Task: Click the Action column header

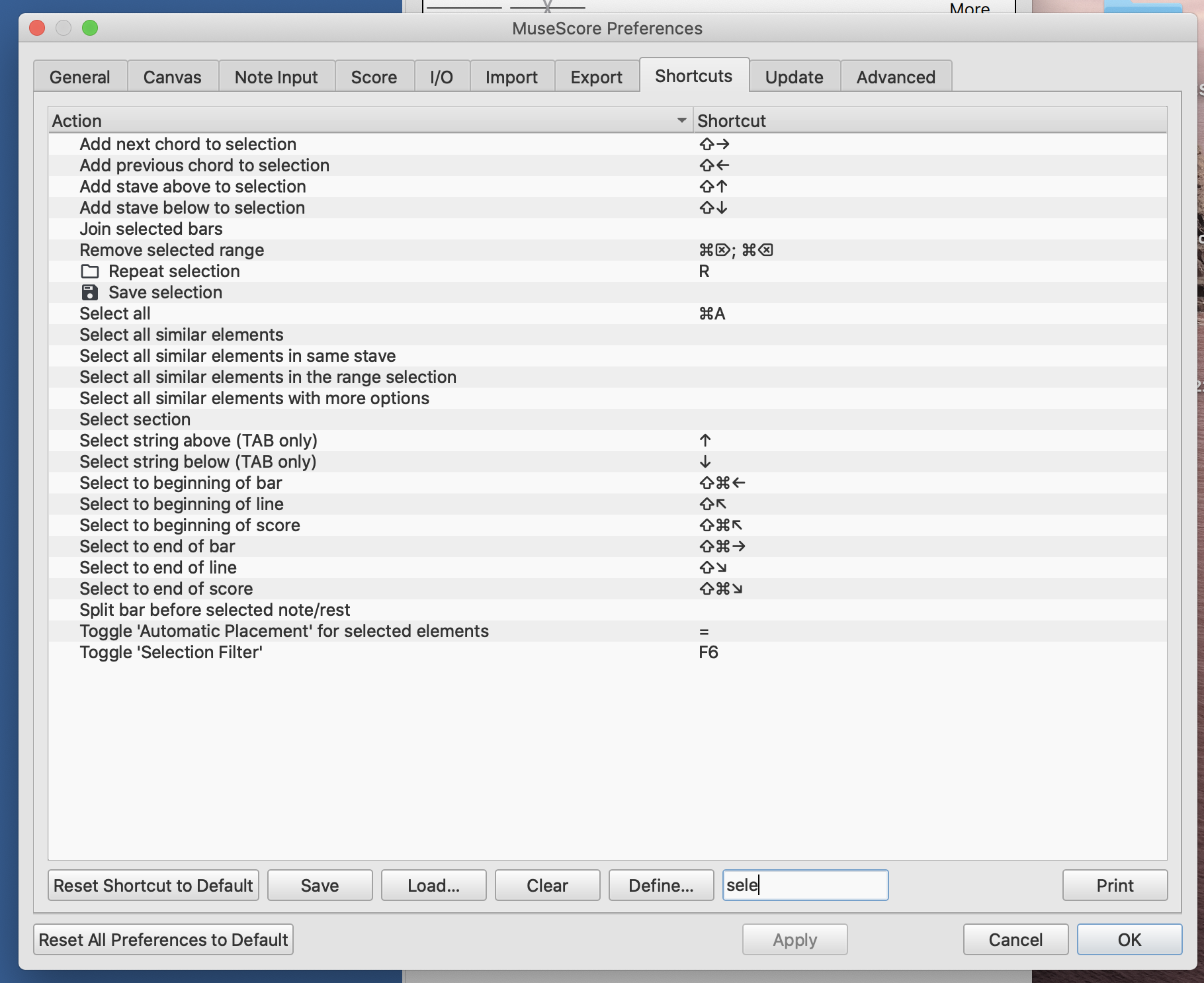Action: coord(370,120)
